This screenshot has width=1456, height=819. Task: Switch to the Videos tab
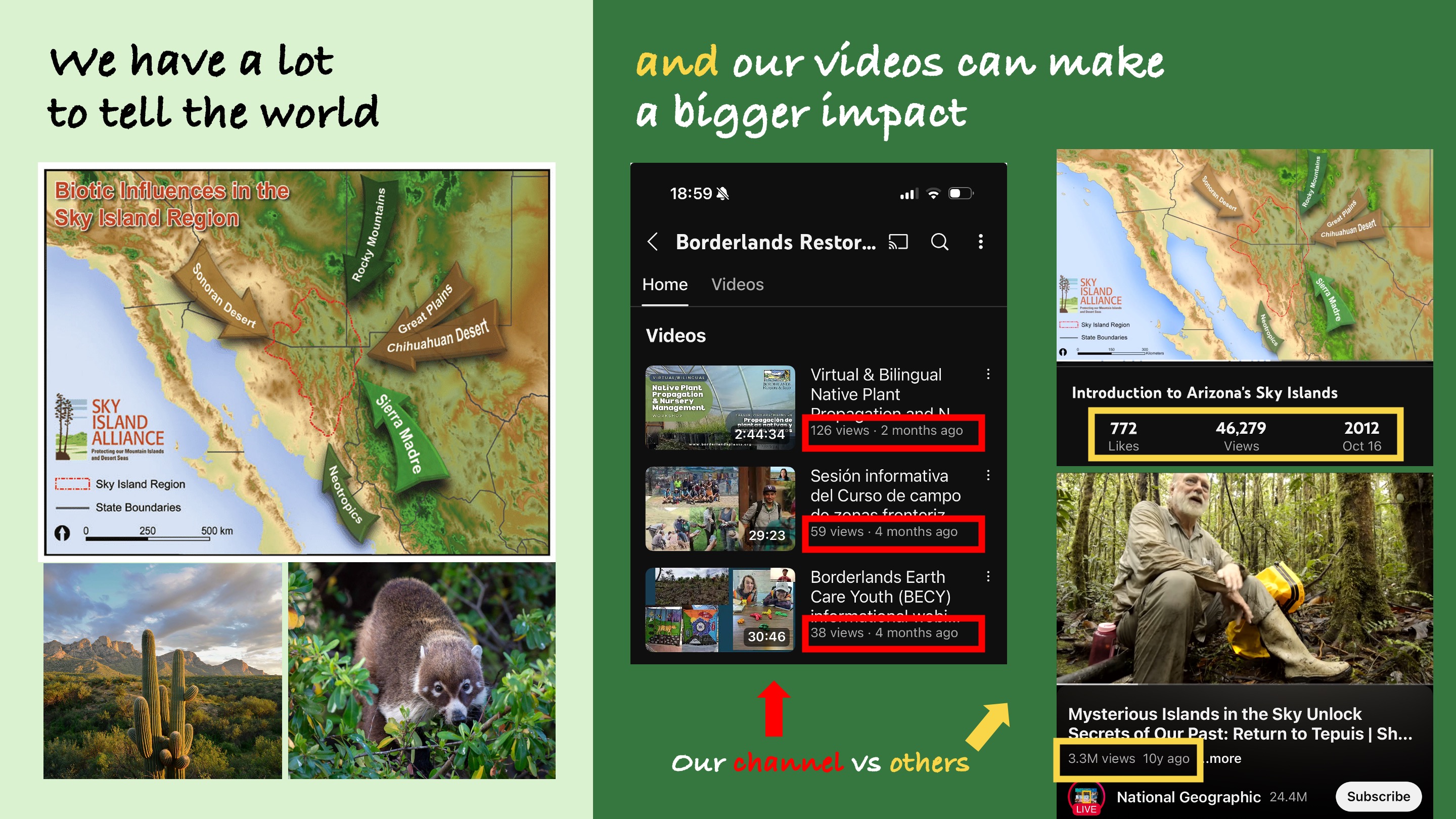pyautogui.click(x=737, y=284)
